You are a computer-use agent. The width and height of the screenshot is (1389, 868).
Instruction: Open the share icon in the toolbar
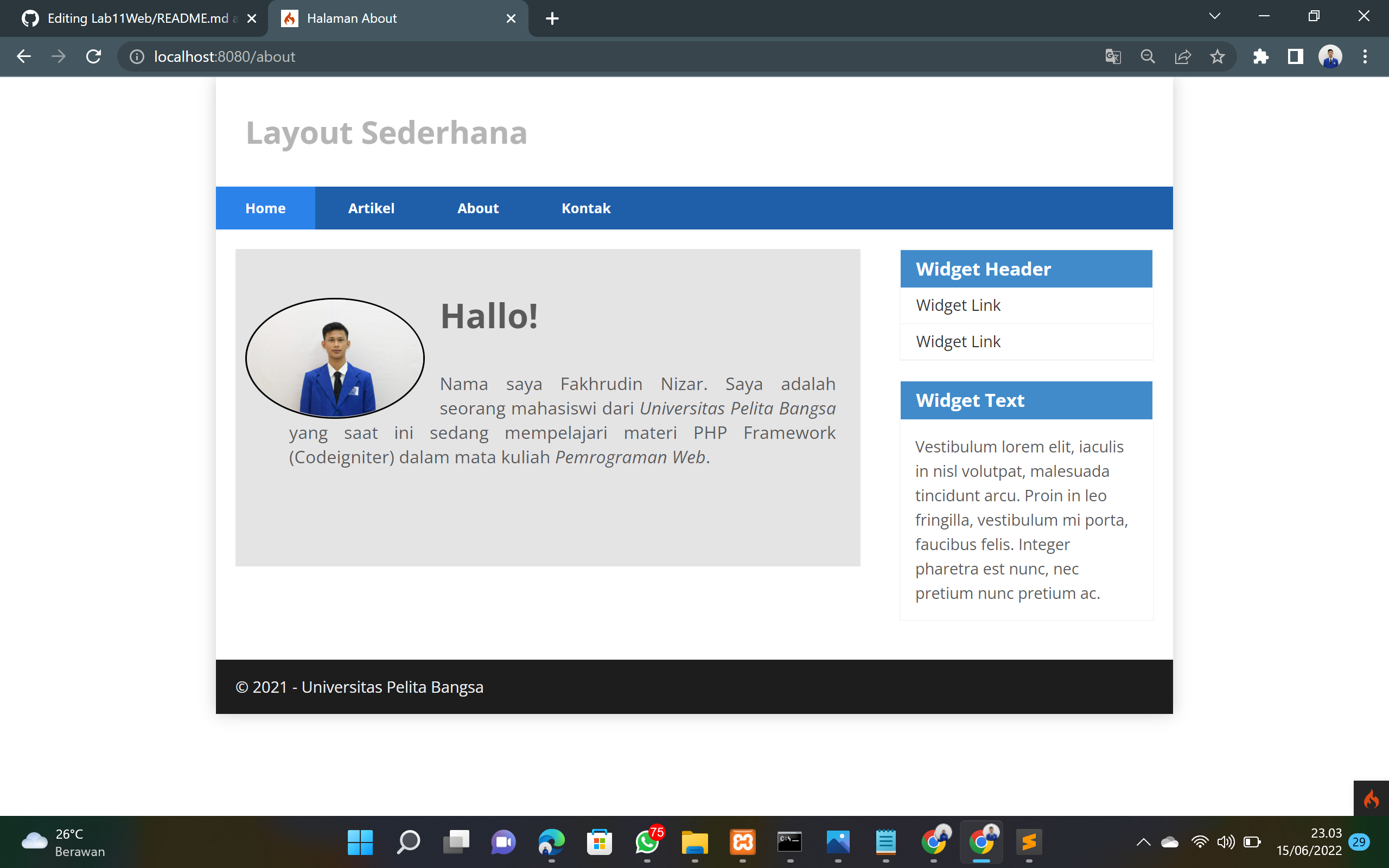point(1182,56)
